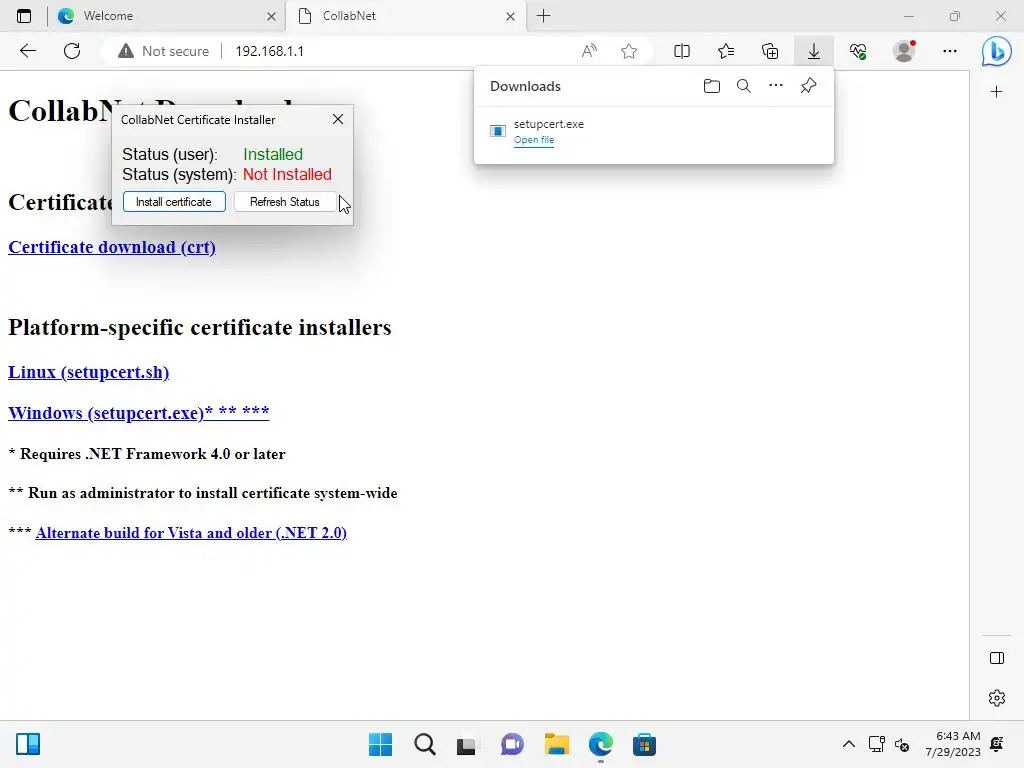Viewport: 1024px width, 768px height.
Task: Add page to favorites star icon
Action: pos(629,51)
